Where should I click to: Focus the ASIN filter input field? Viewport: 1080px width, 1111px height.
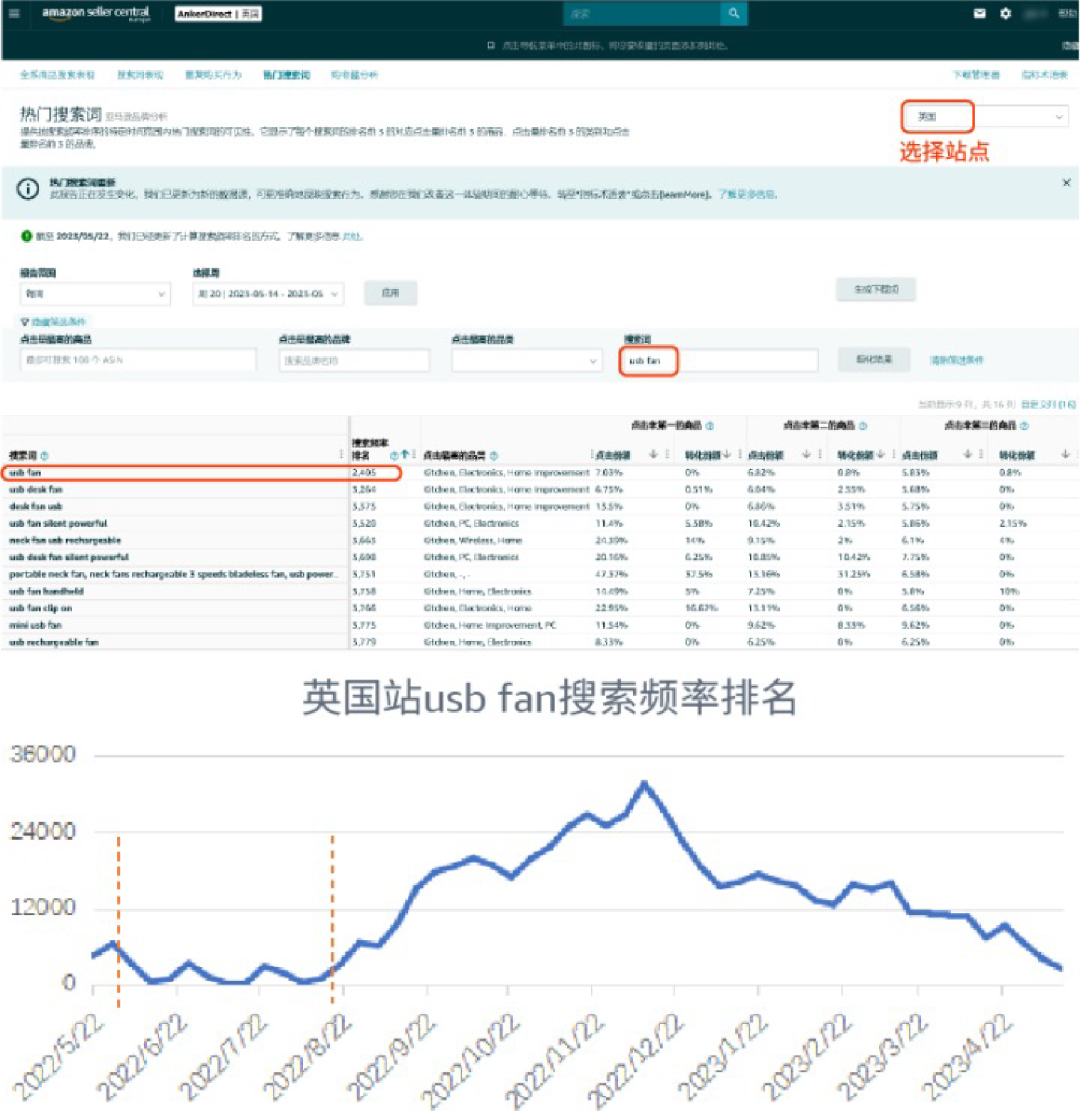point(137,361)
